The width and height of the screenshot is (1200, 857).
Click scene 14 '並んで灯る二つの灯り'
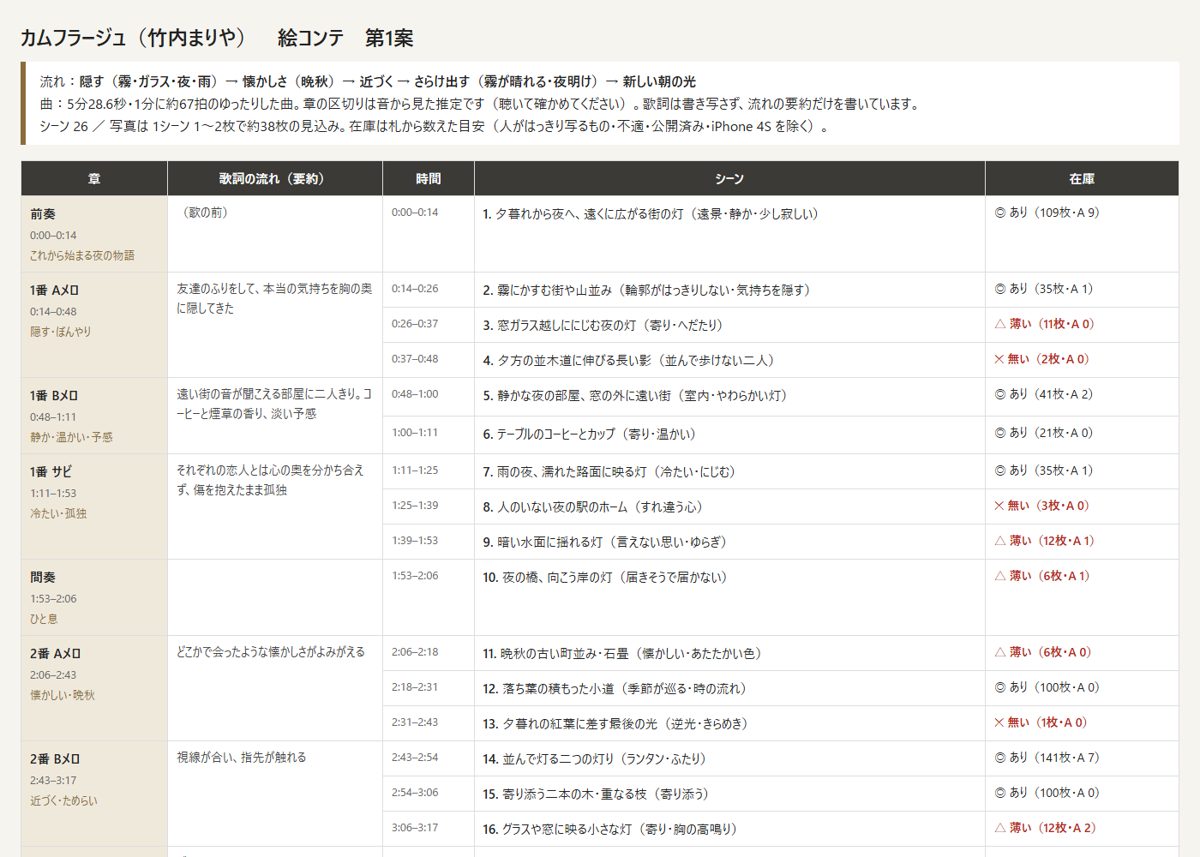[x=730, y=758]
